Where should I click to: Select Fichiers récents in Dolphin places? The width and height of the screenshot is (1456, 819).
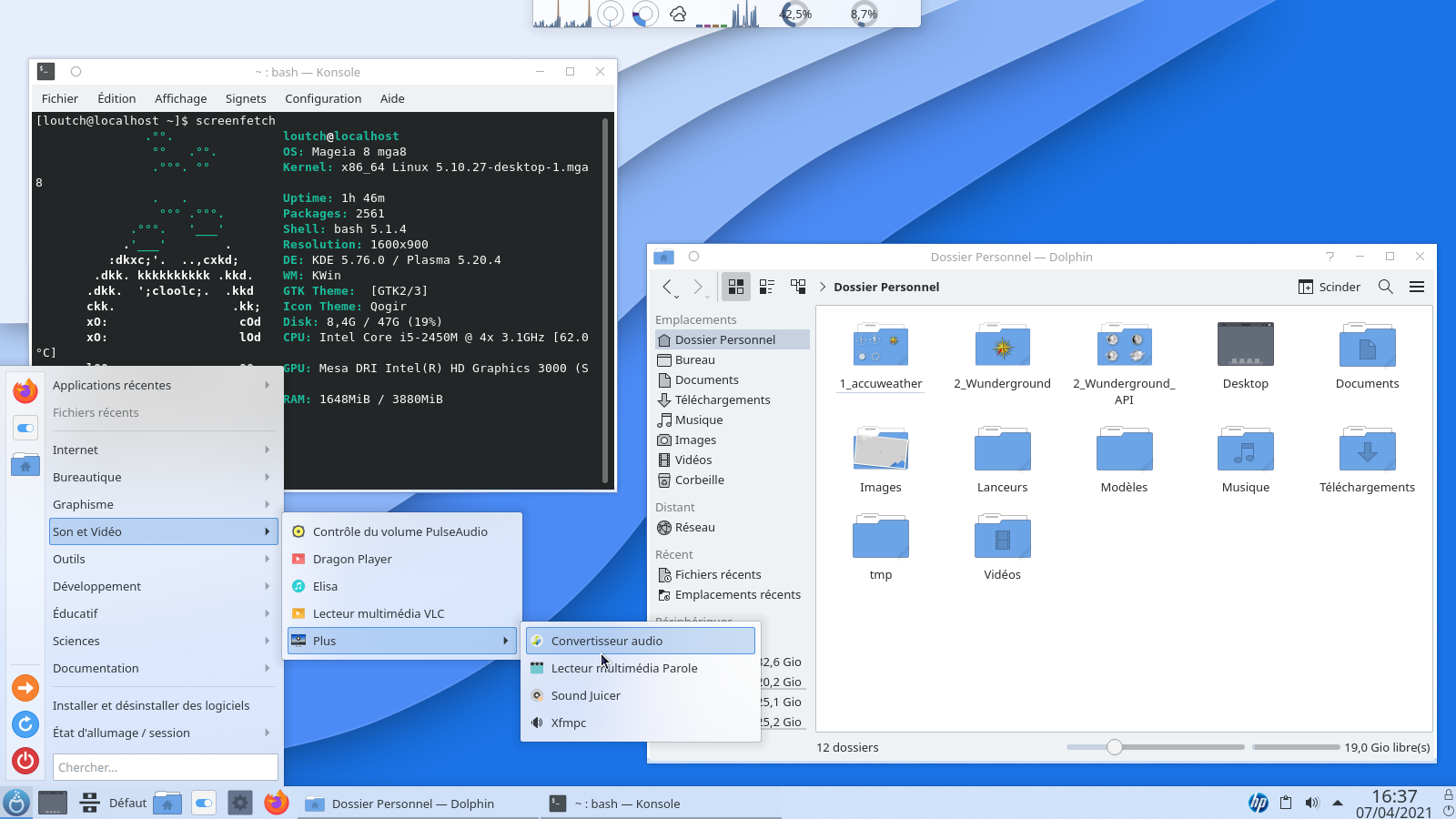coord(732,574)
